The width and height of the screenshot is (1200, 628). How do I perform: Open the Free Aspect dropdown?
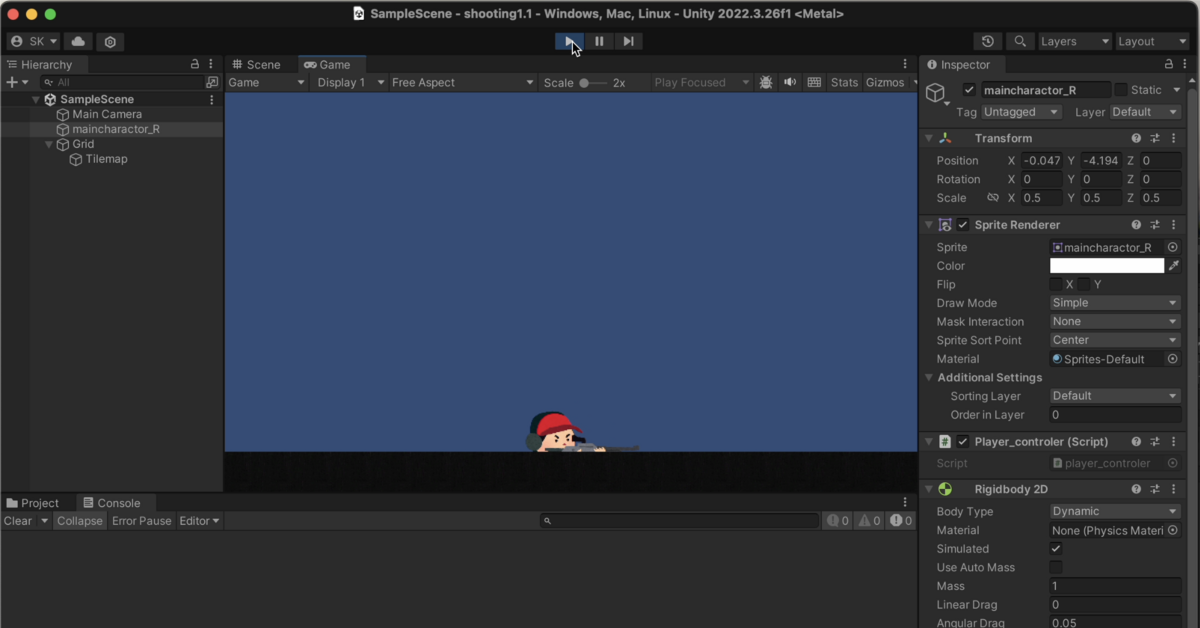460,82
